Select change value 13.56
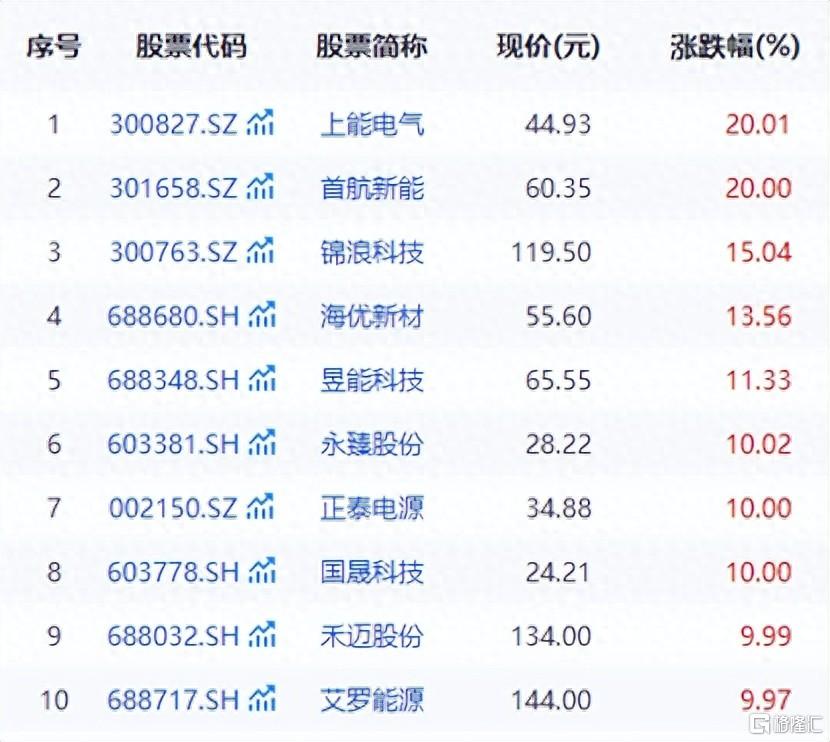830x742 pixels. tap(758, 316)
